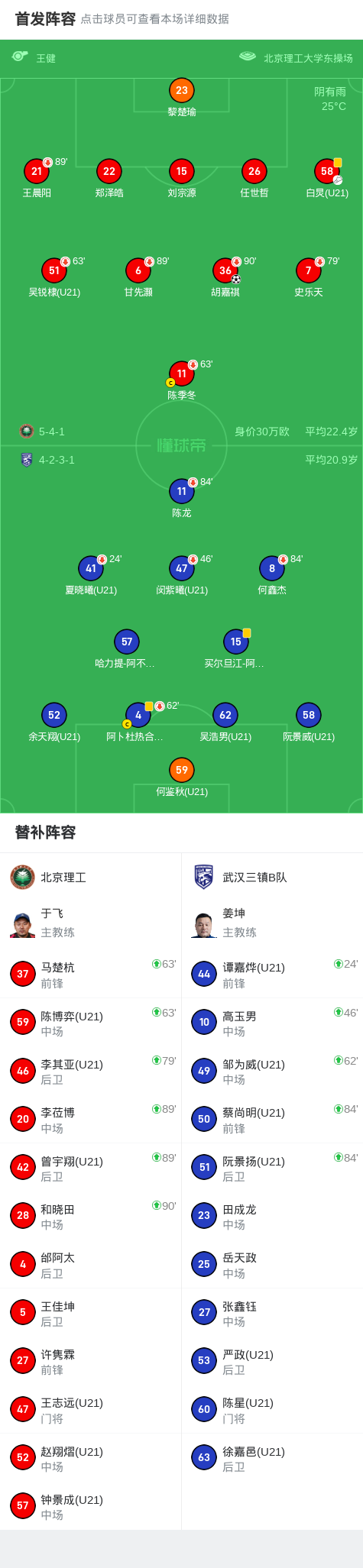Open goalkeeper number 23 黎楚瑜 player icon
363x1568 pixels.
pos(182,91)
